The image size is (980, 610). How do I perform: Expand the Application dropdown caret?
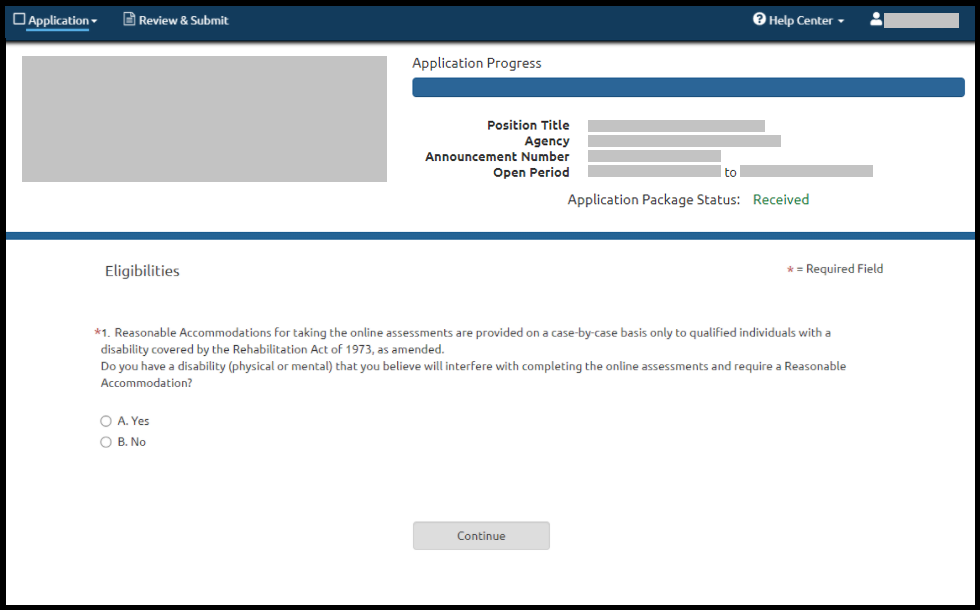pos(94,21)
